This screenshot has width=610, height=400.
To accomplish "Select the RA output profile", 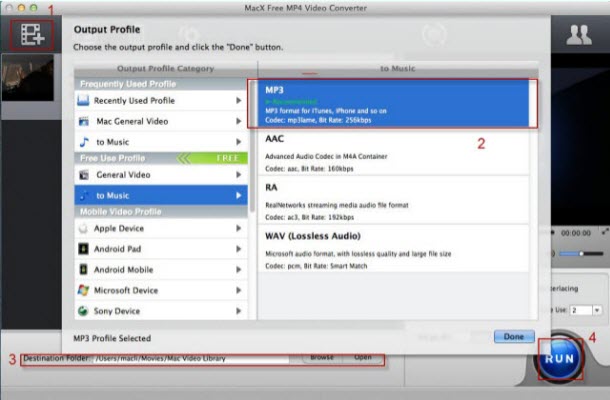I will point(393,200).
